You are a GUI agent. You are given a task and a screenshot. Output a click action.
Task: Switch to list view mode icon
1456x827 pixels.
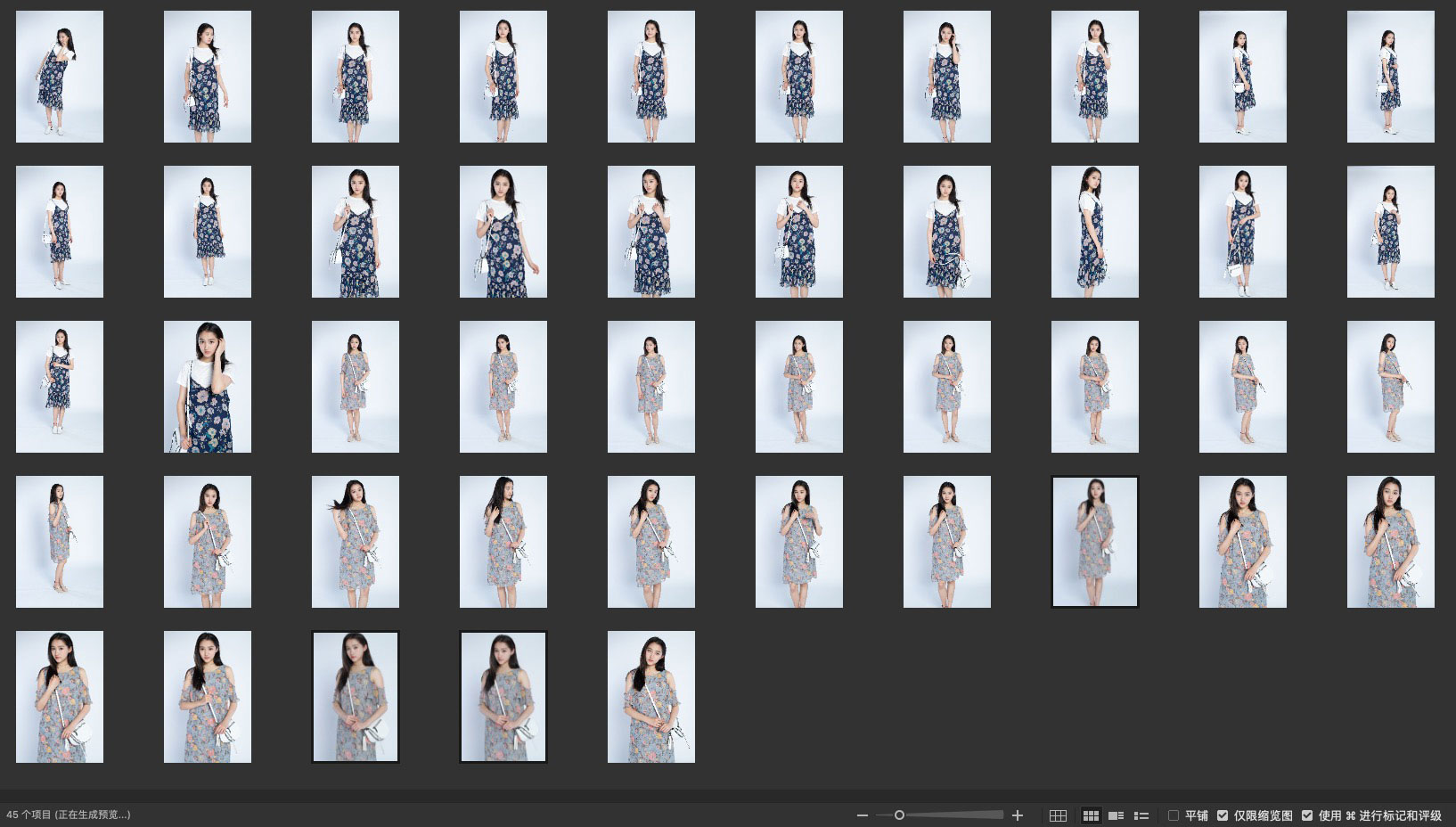(1141, 815)
